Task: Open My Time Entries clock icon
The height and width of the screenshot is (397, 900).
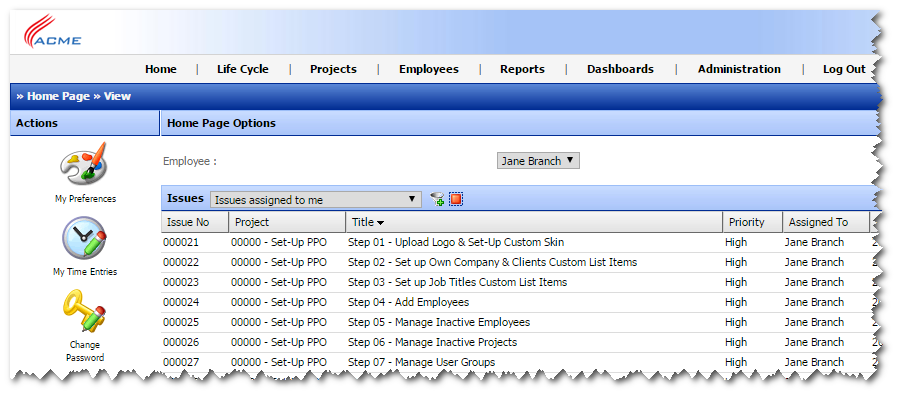Action: pos(84,238)
